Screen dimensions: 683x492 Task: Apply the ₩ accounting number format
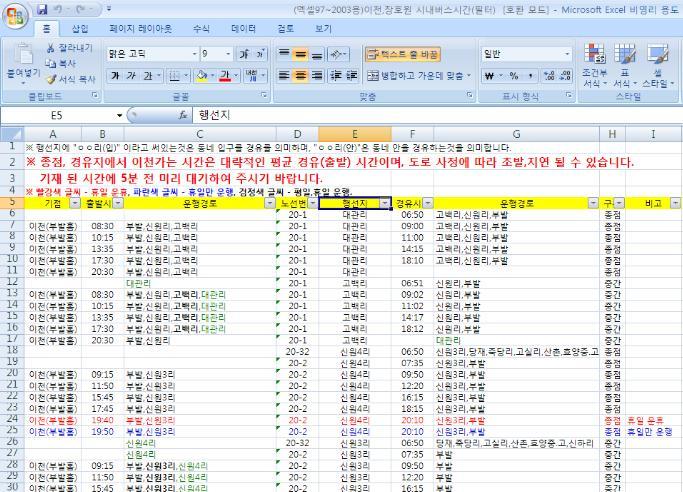click(489, 76)
